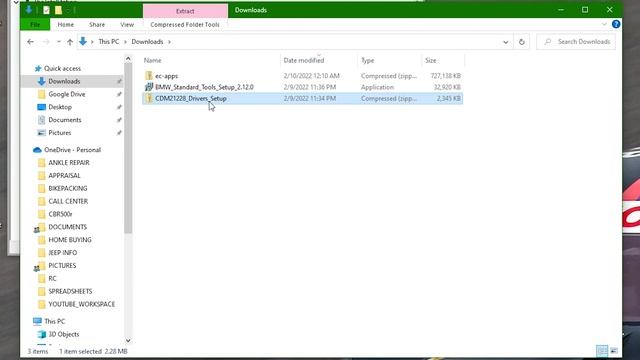Expand chevron between This PC and Downloads
The height and width of the screenshot is (360, 640).
tap(125, 42)
